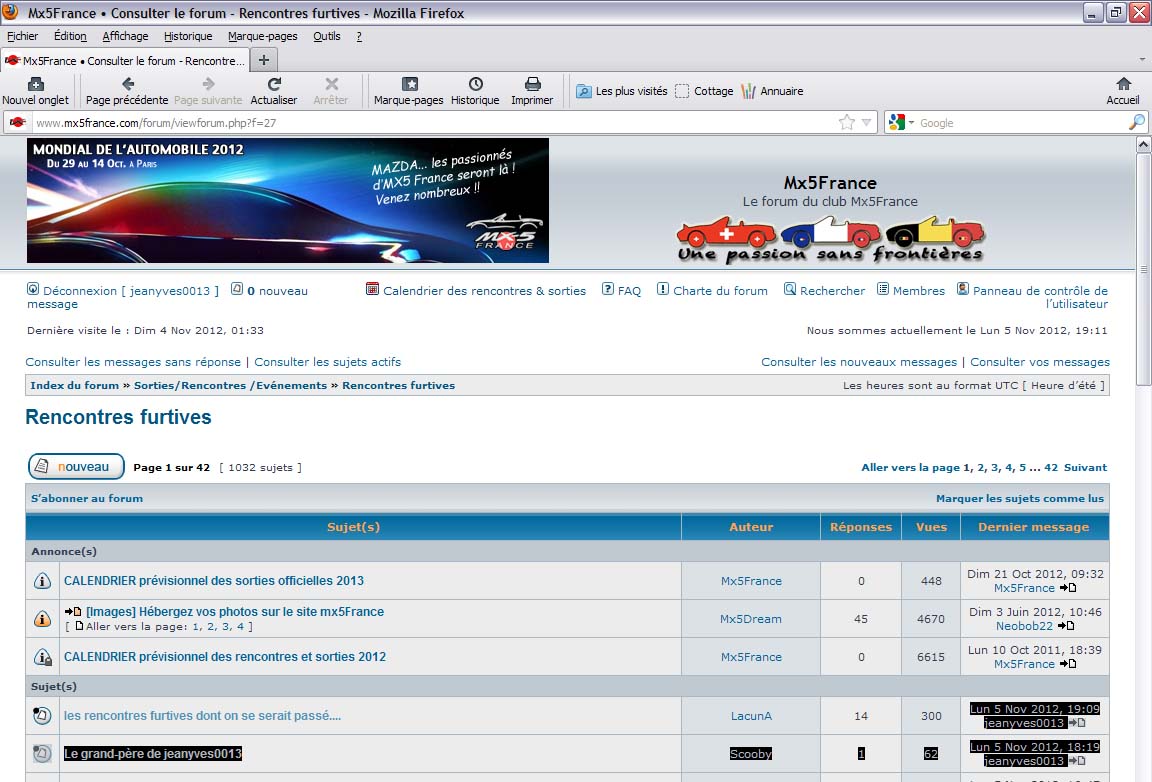
Task: Bookmark this page with star in address bar
Action: (x=846, y=123)
